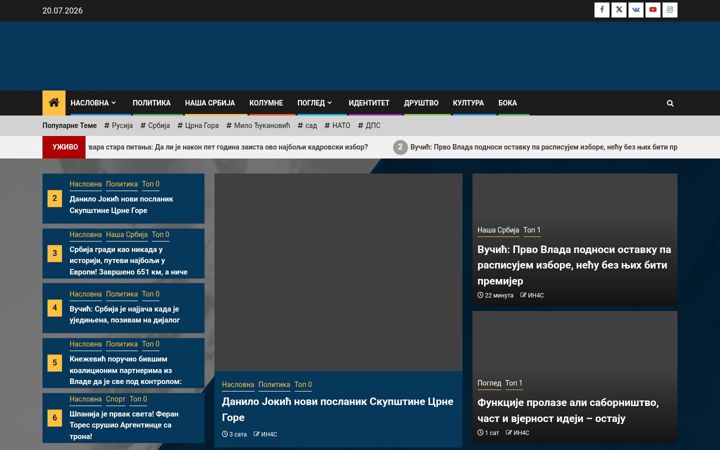Click Политика category on sidebar item 2
Viewport: 720px width, 450px height.
(122, 184)
